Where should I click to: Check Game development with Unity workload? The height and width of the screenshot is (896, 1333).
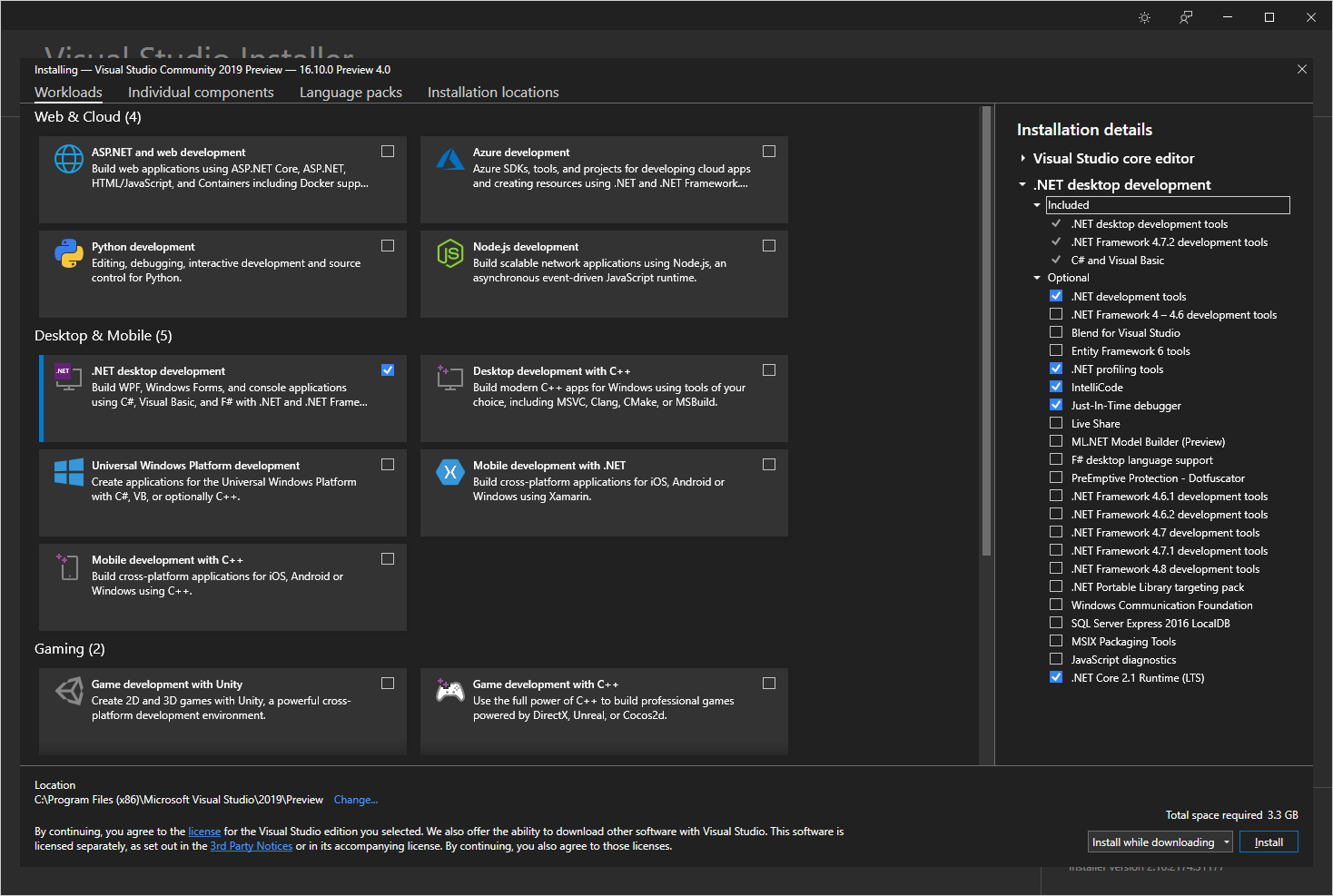(388, 684)
